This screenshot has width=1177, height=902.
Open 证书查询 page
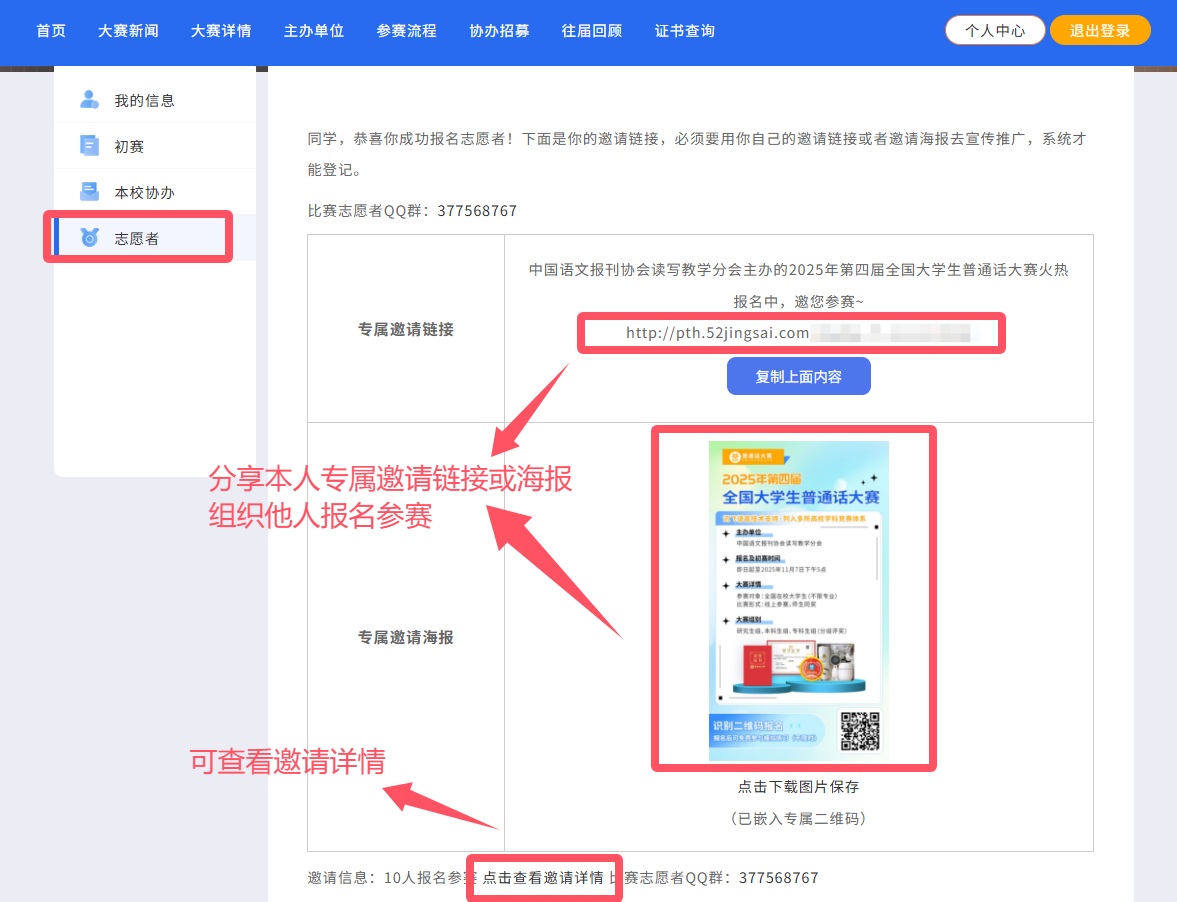click(x=685, y=31)
